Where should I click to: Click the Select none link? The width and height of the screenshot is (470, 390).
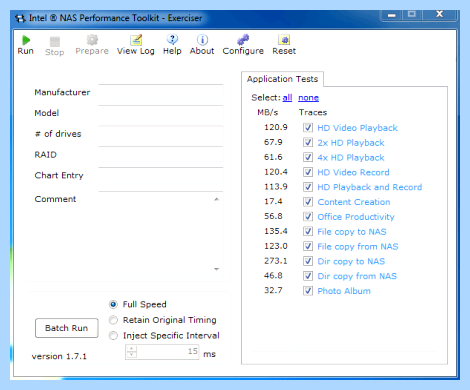click(x=308, y=98)
